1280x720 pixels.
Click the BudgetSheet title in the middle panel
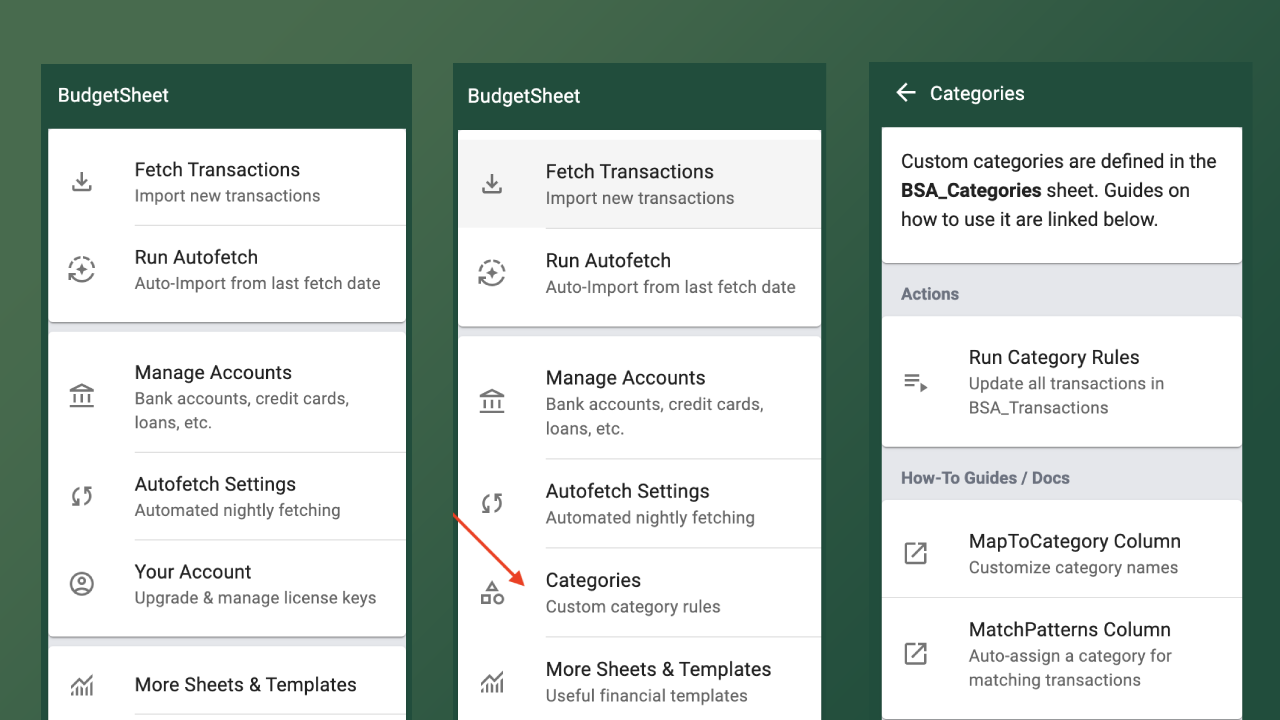[524, 97]
